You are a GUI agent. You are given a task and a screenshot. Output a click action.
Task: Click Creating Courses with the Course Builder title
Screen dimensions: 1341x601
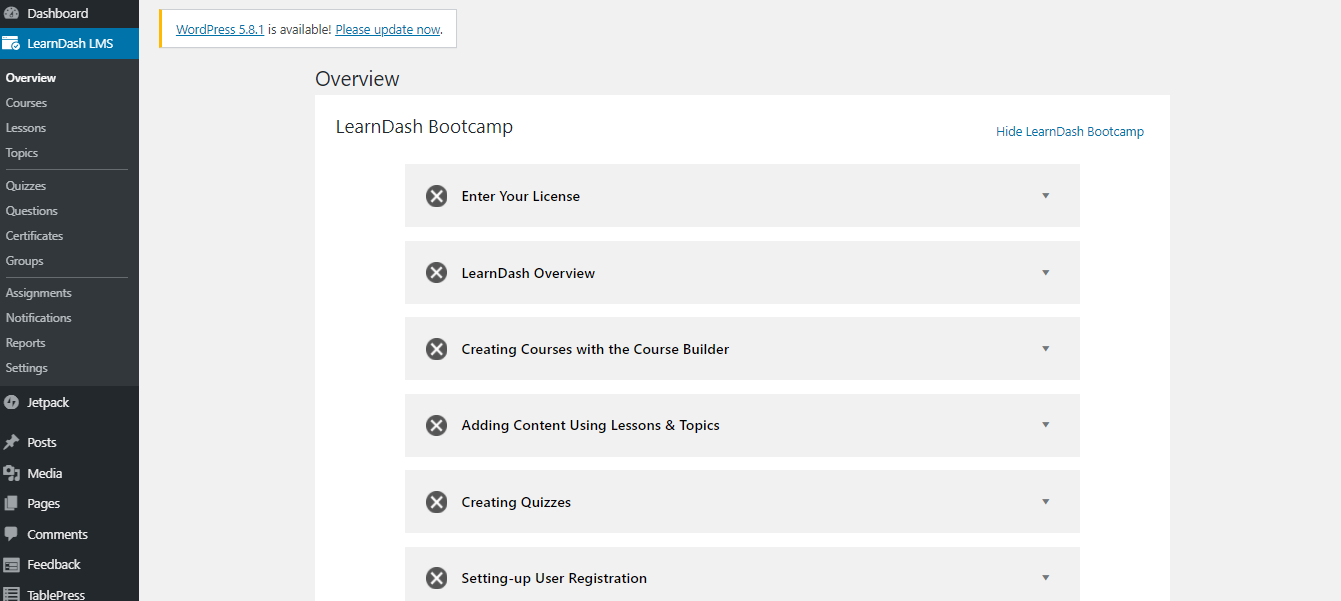tap(595, 349)
